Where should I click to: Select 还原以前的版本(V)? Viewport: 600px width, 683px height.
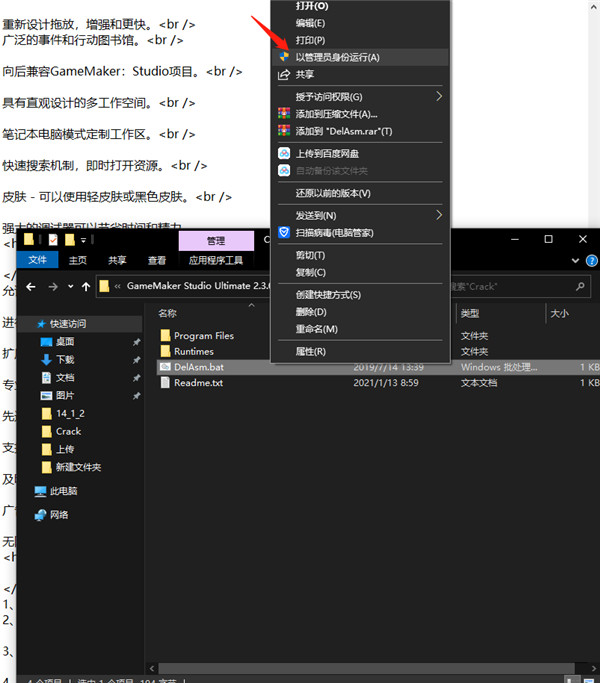(360, 193)
